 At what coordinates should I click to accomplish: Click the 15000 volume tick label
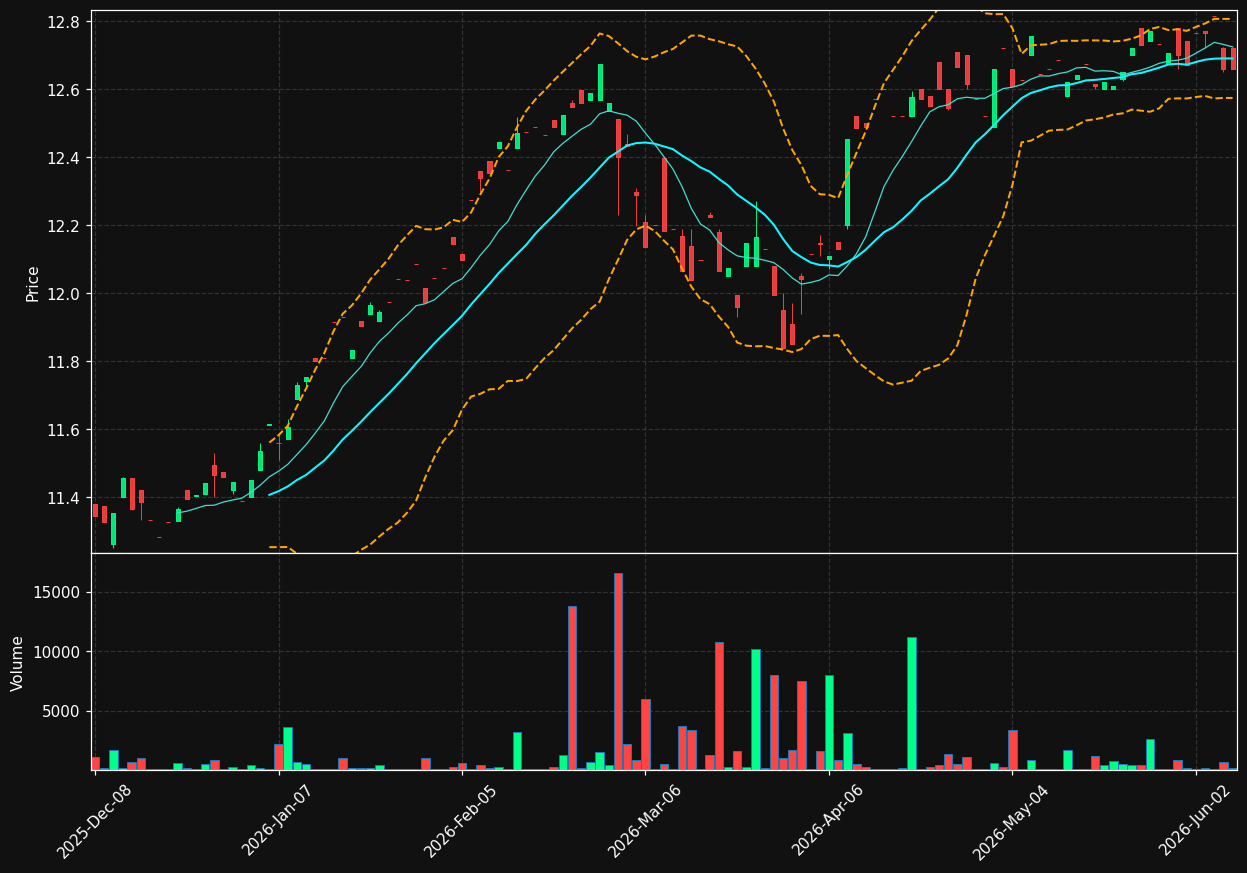tap(59, 593)
